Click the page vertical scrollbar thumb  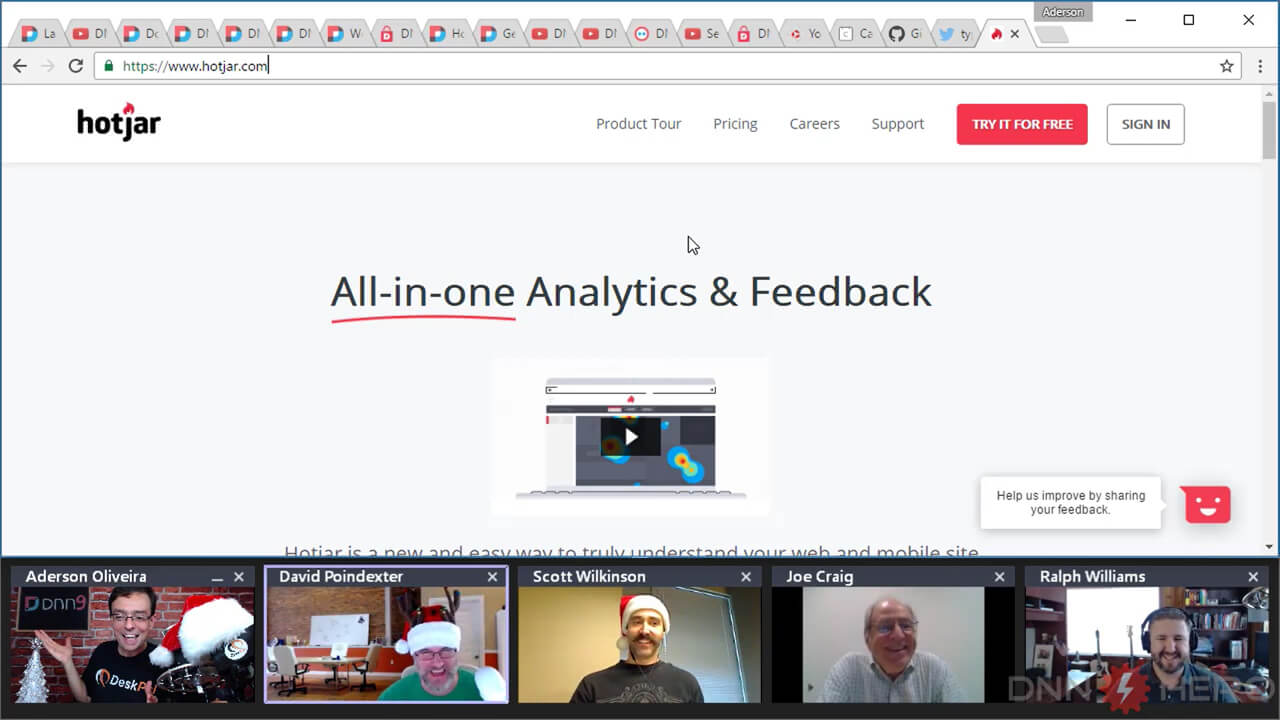pyautogui.click(x=1269, y=130)
